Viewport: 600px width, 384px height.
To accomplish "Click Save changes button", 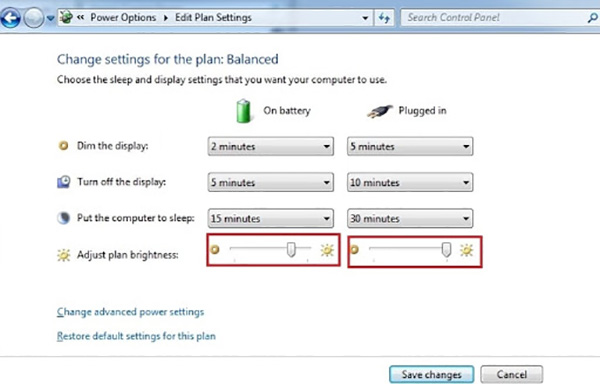I will (432, 374).
